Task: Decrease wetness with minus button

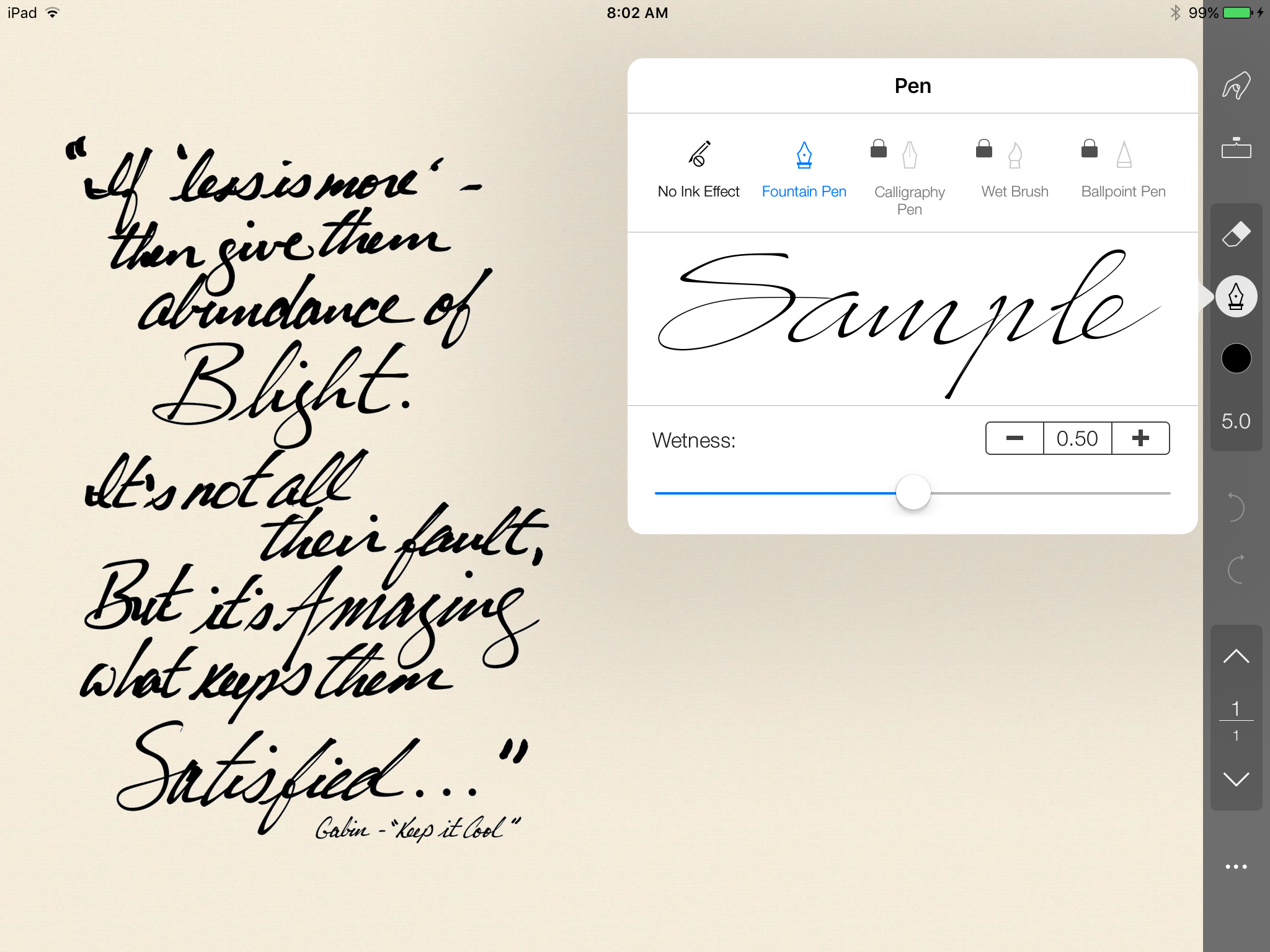Action: pos(1015,438)
